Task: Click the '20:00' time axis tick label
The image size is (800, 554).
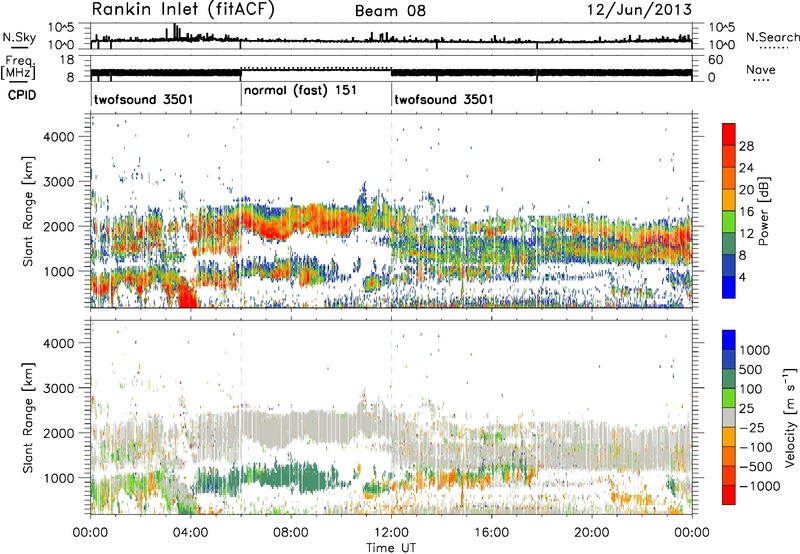Action: click(591, 533)
